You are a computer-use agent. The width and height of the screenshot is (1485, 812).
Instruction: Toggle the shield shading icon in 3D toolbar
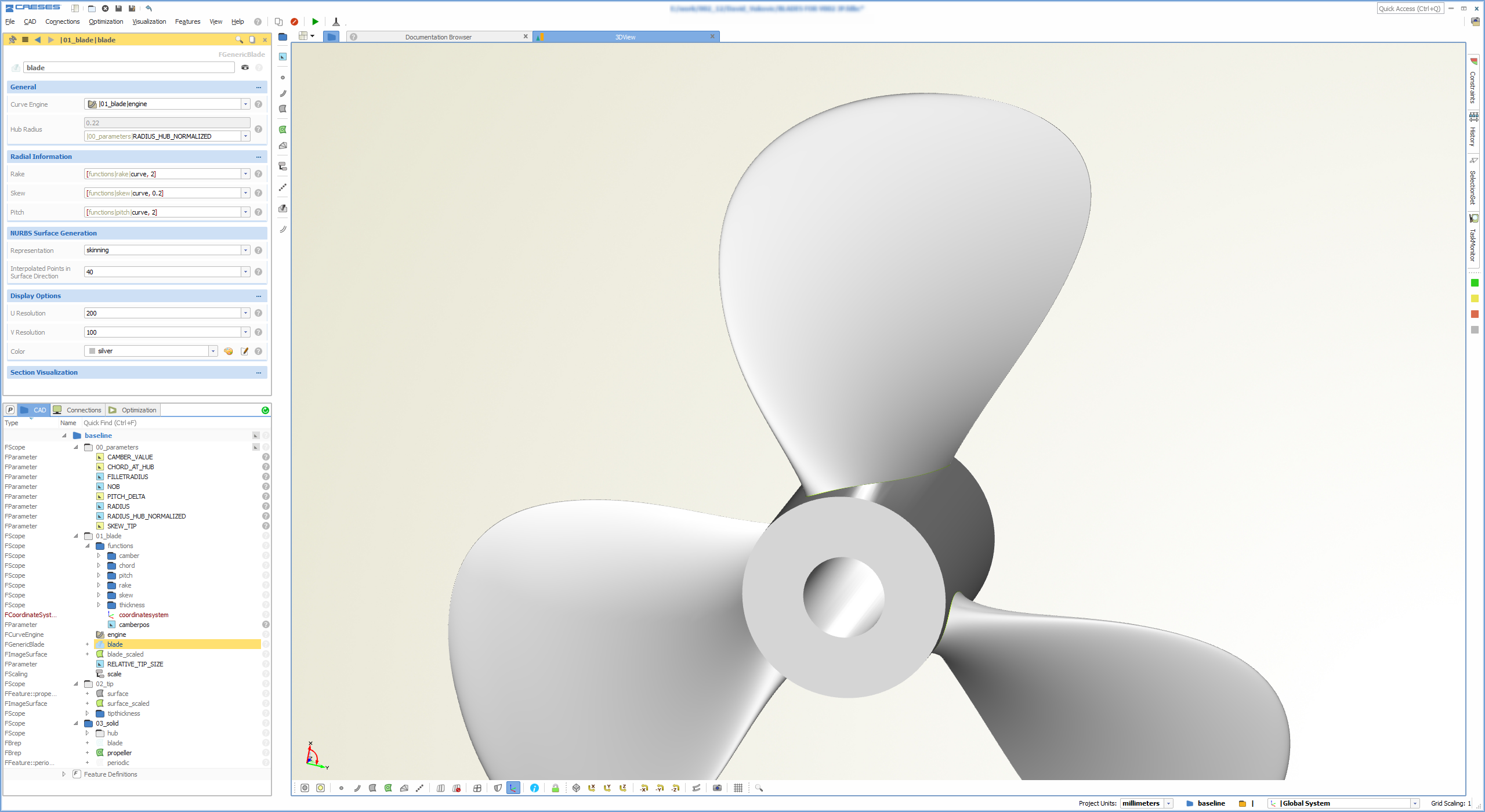498,788
